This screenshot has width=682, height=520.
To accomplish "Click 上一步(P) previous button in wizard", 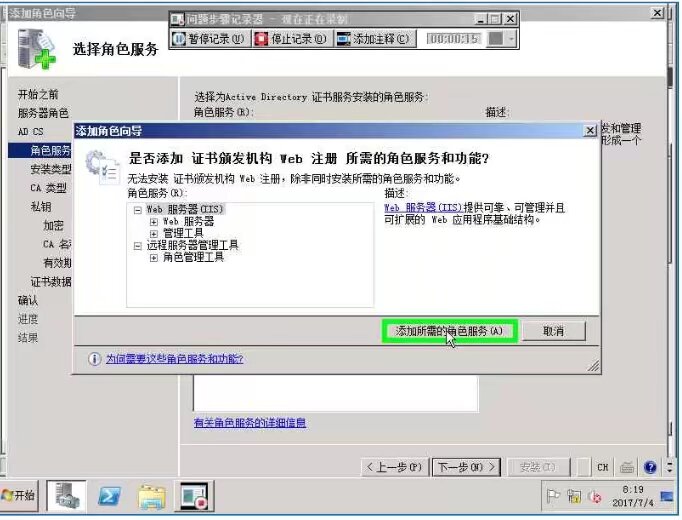I will tap(395, 467).
